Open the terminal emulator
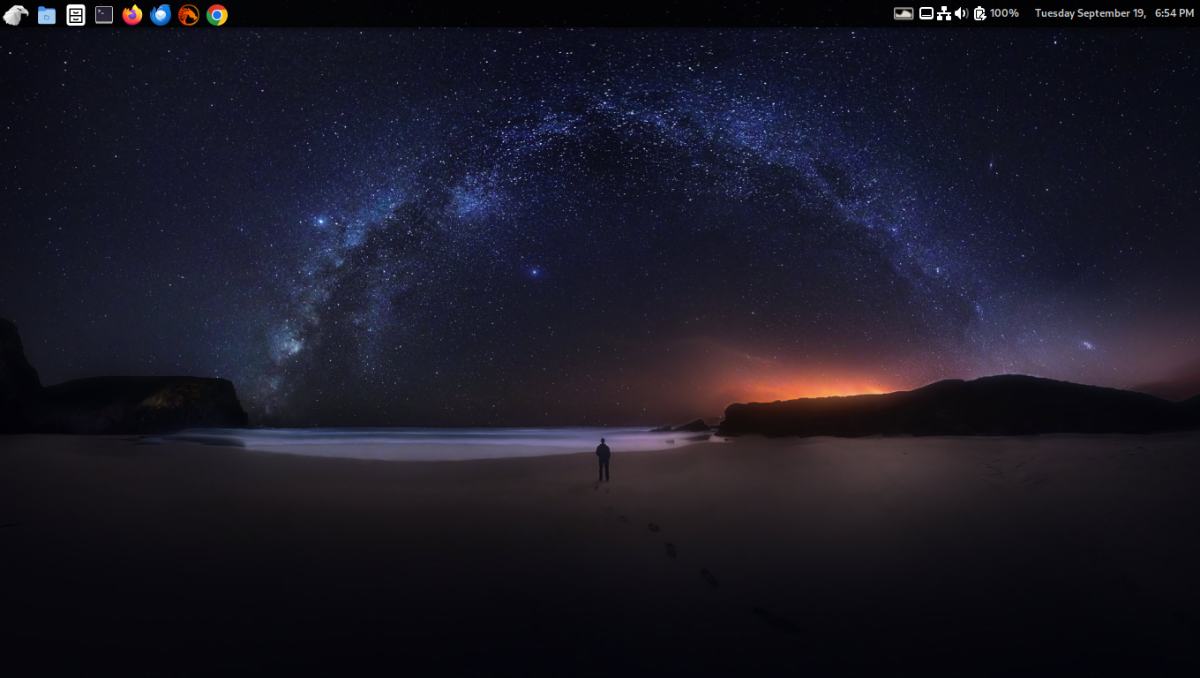The width and height of the screenshot is (1200, 678). point(104,15)
